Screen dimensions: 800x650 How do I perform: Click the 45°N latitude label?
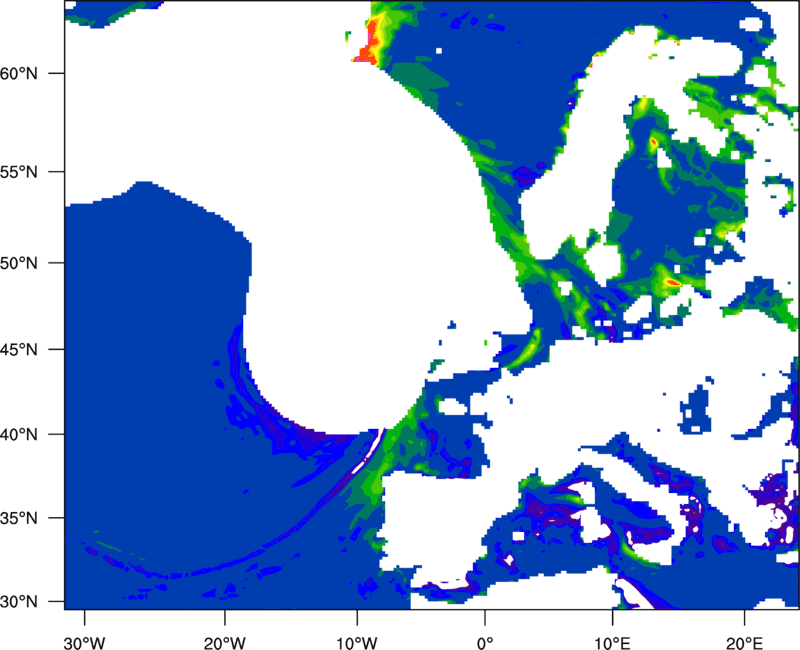coord(19,349)
